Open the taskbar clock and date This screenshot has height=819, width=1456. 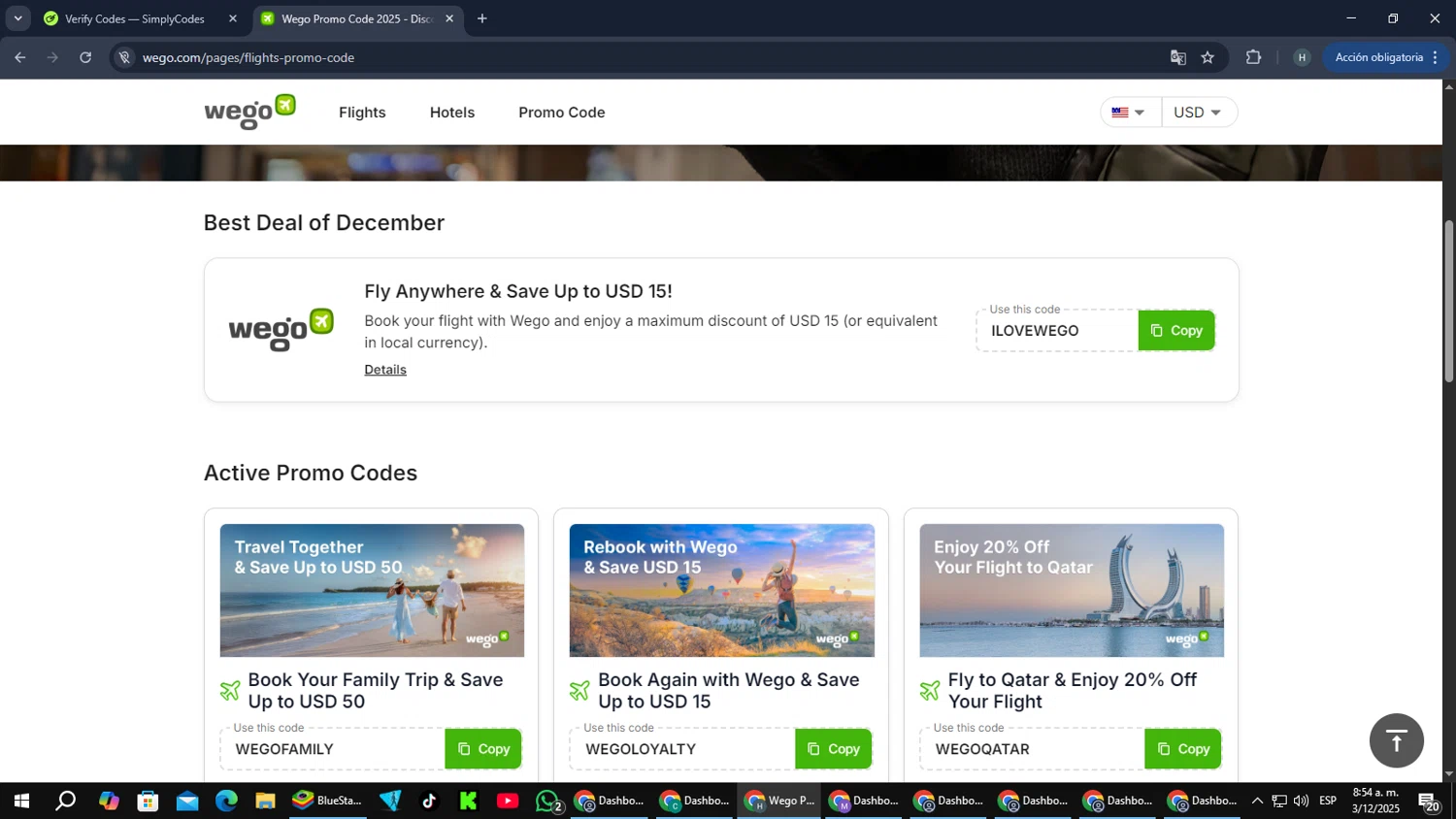1375,801
